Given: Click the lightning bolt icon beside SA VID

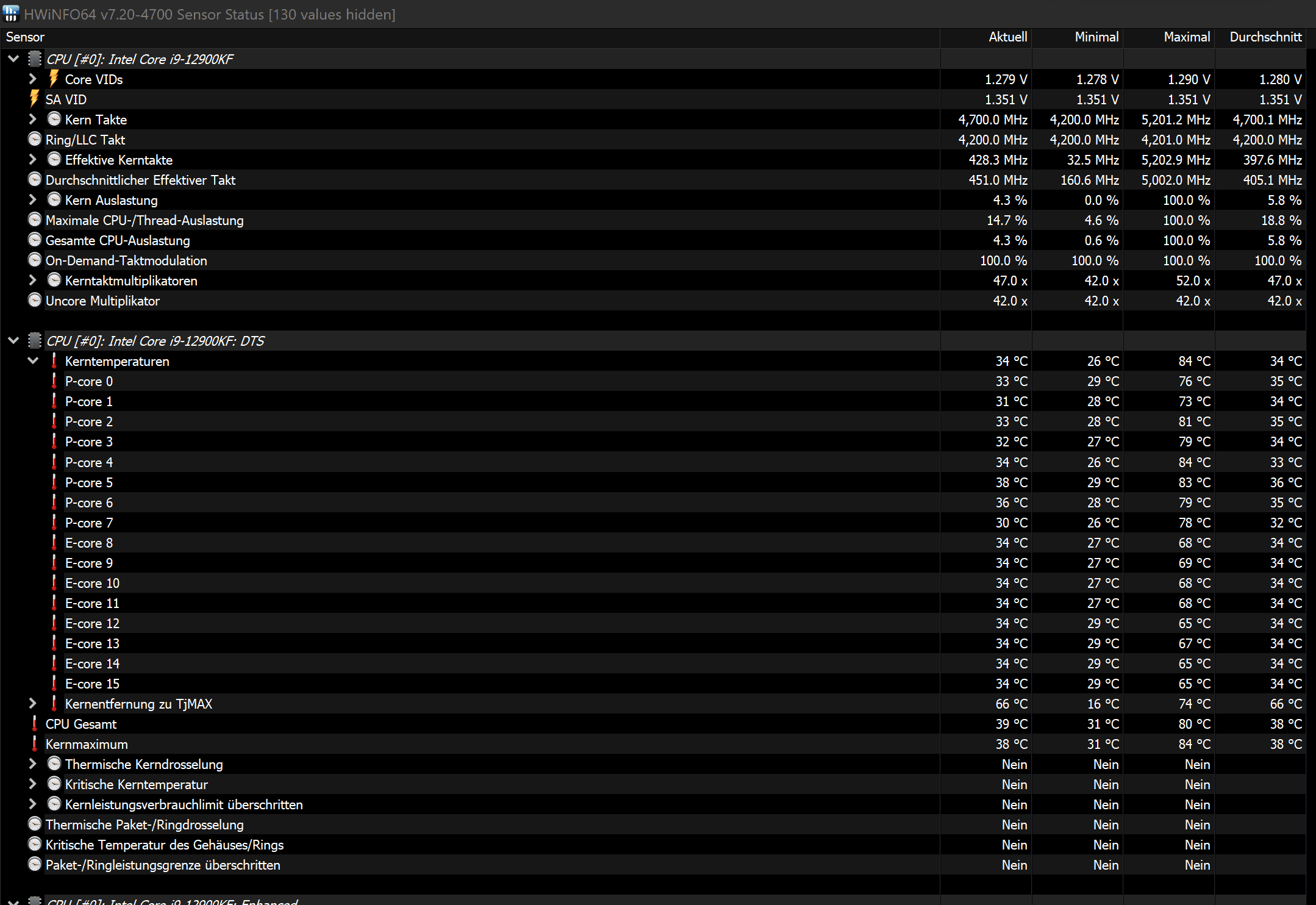Looking at the screenshot, I should [34, 99].
